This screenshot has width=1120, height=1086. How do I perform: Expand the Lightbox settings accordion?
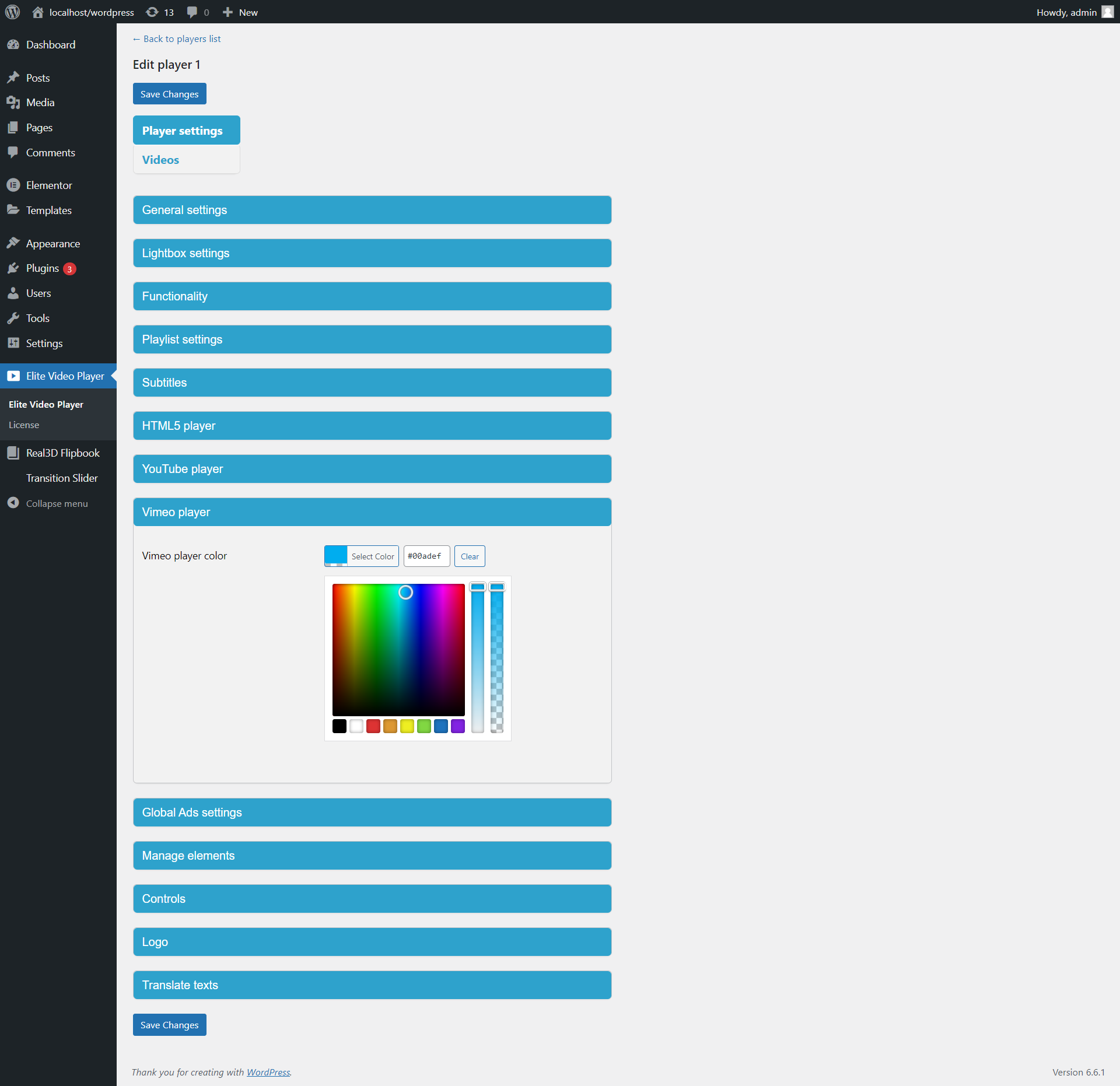372,253
